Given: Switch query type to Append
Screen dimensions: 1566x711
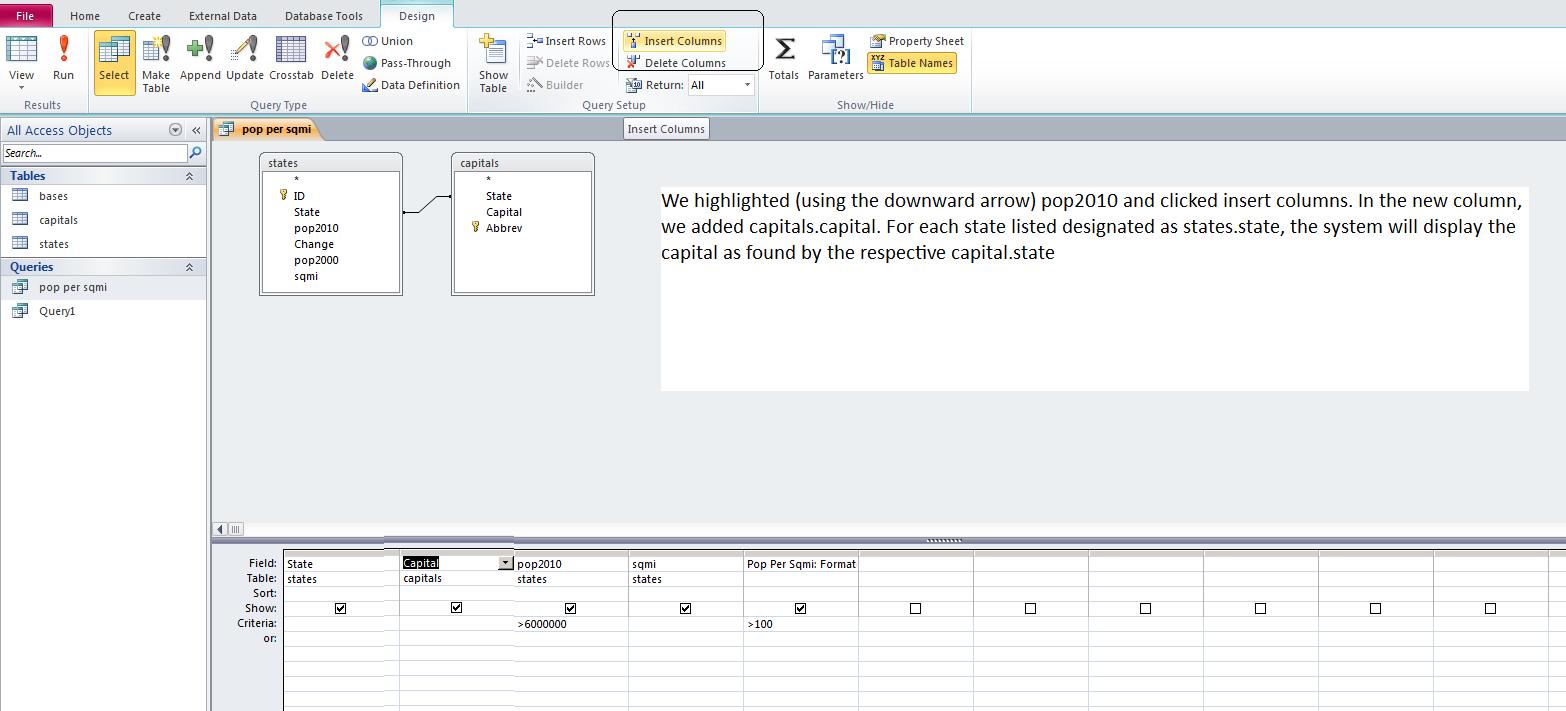Looking at the screenshot, I should [200, 60].
